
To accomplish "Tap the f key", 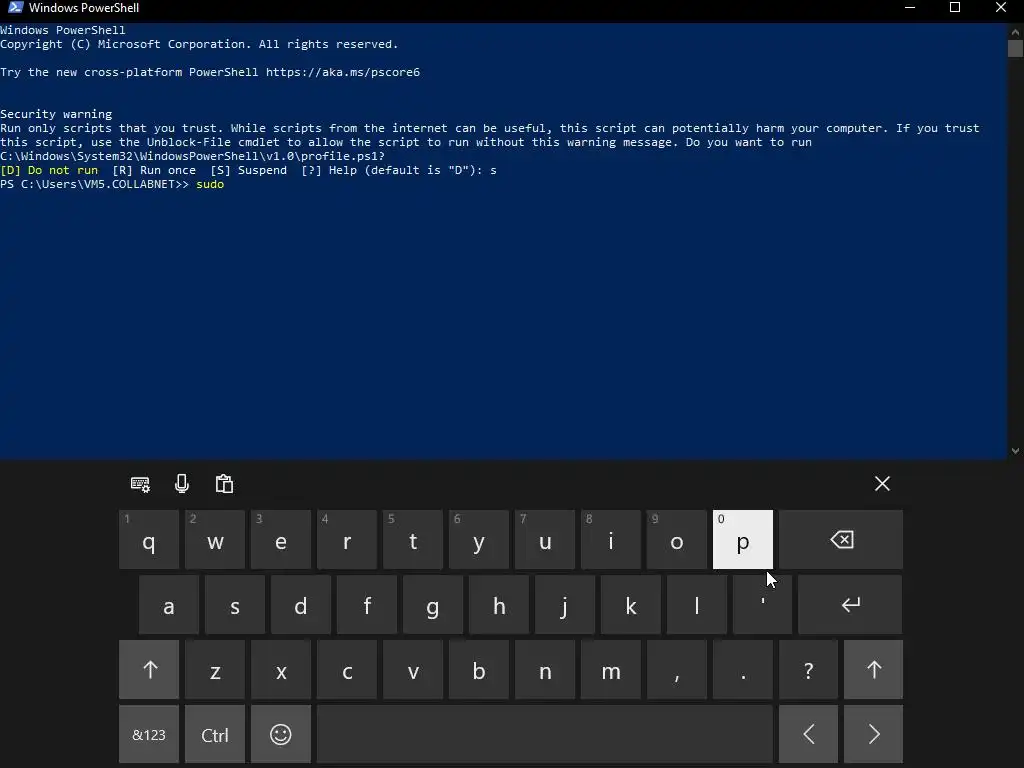I will pyautogui.click(x=366, y=605).
